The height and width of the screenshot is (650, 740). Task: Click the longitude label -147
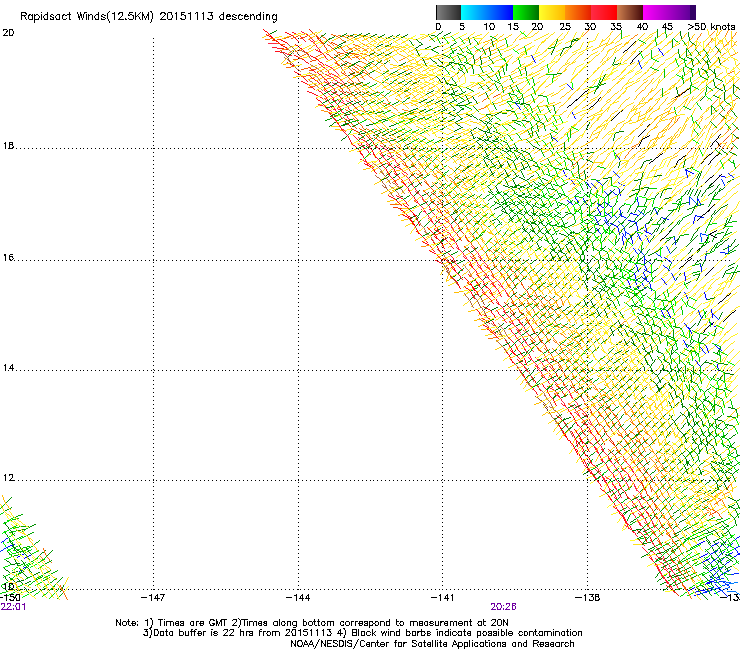(x=153, y=598)
